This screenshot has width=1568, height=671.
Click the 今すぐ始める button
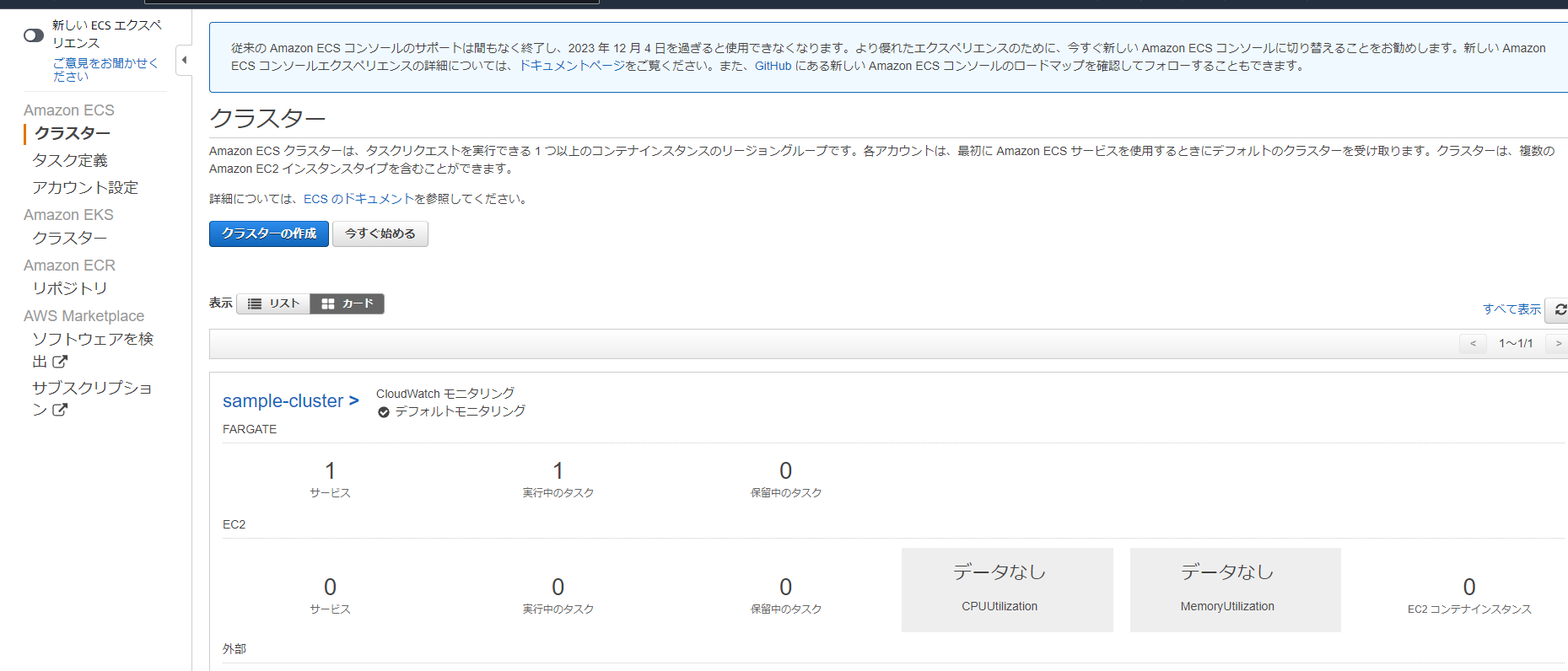(380, 234)
